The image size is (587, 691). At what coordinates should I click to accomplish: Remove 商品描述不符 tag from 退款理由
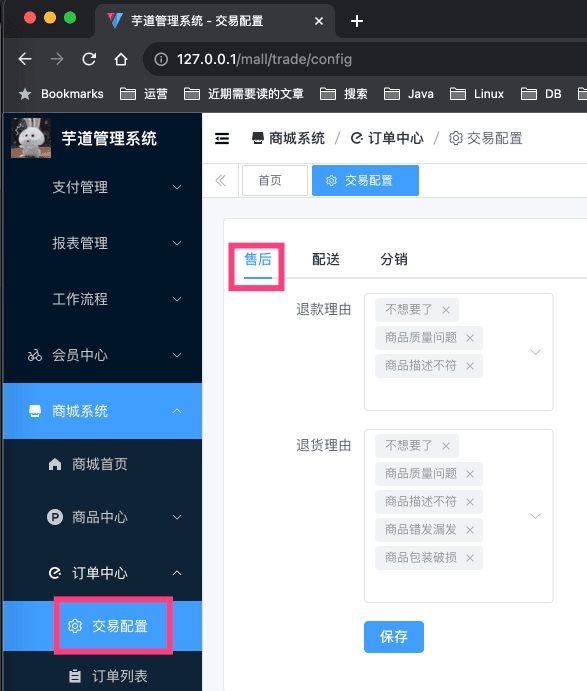point(470,366)
